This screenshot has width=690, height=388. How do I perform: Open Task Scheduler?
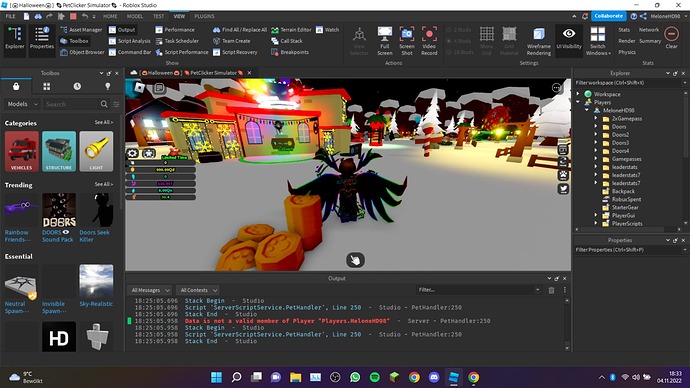pos(177,41)
